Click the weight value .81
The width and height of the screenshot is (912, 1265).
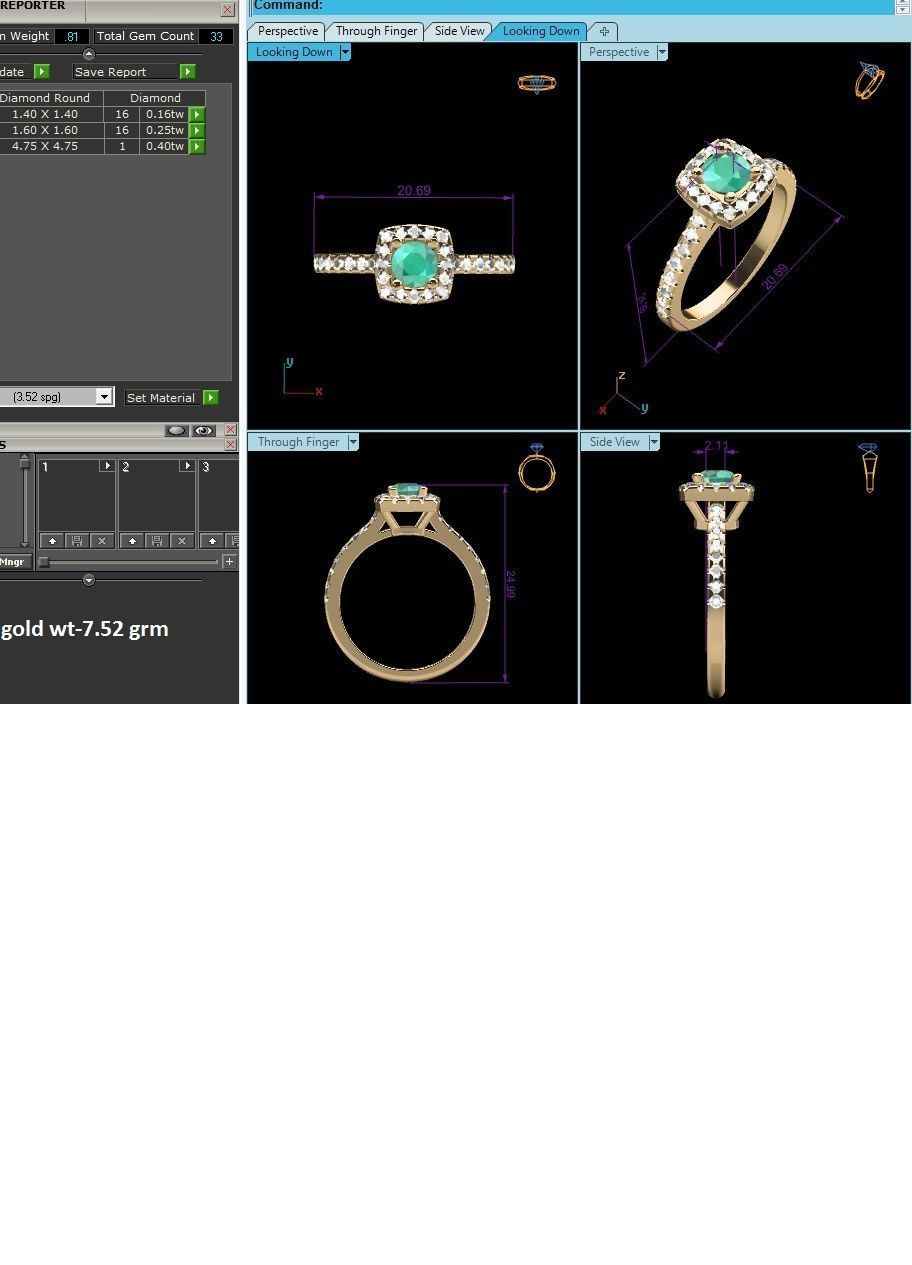click(x=72, y=36)
